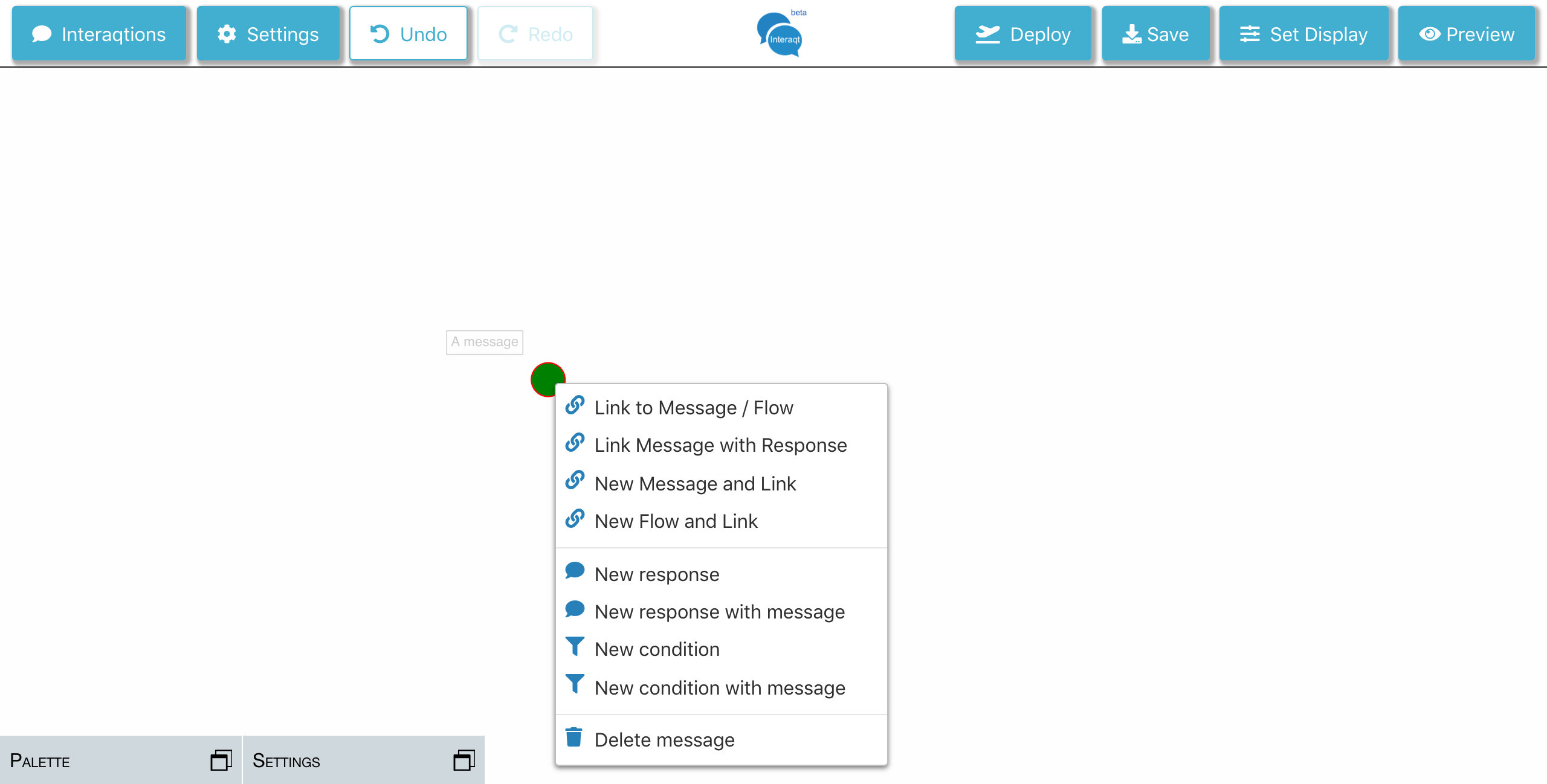Choose Link to Message / Flow
This screenshot has height=784, width=1547.
click(x=693, y=408)
